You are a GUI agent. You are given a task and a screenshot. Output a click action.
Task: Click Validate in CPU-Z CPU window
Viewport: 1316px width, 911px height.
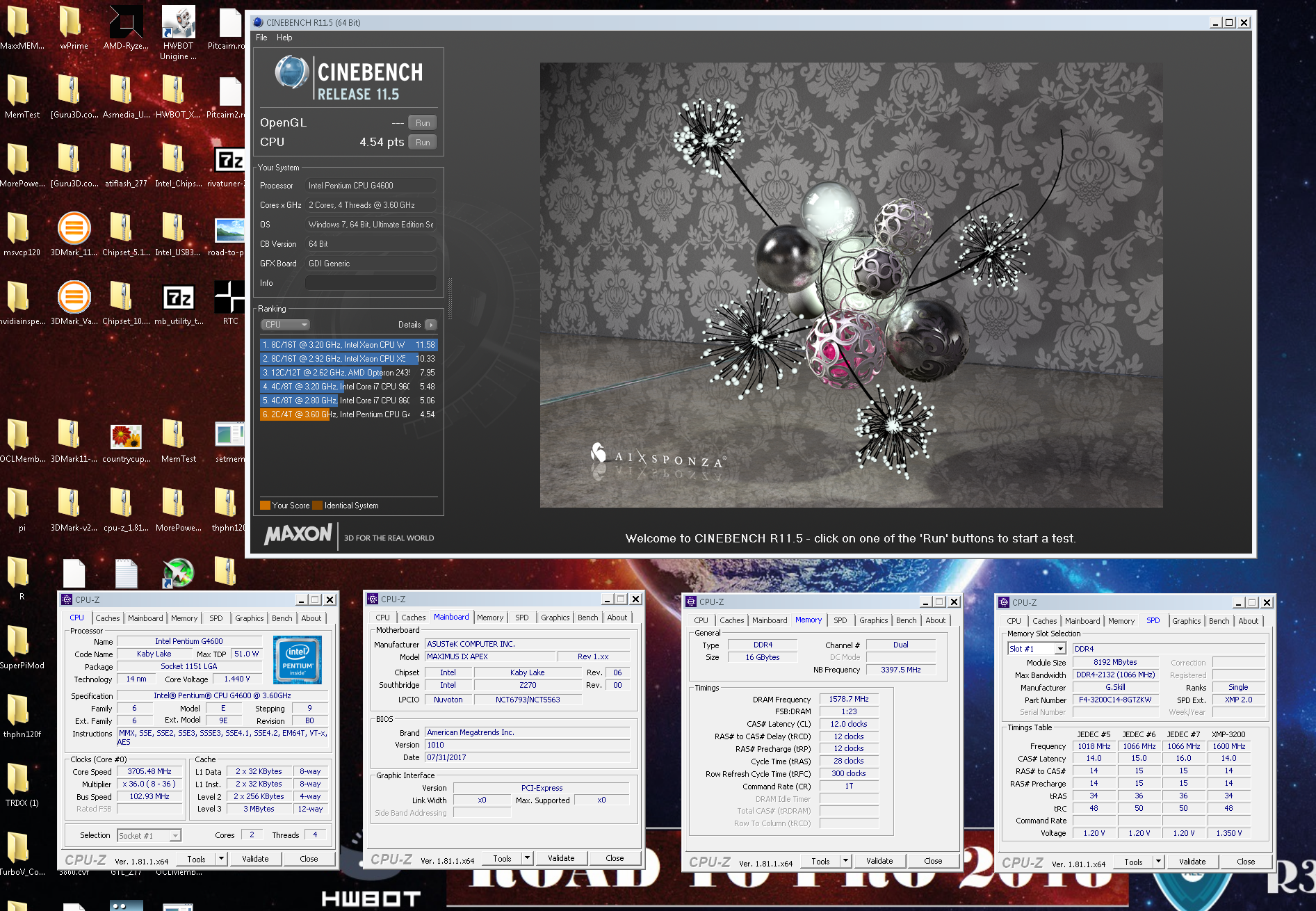click(x=255, y=859)
